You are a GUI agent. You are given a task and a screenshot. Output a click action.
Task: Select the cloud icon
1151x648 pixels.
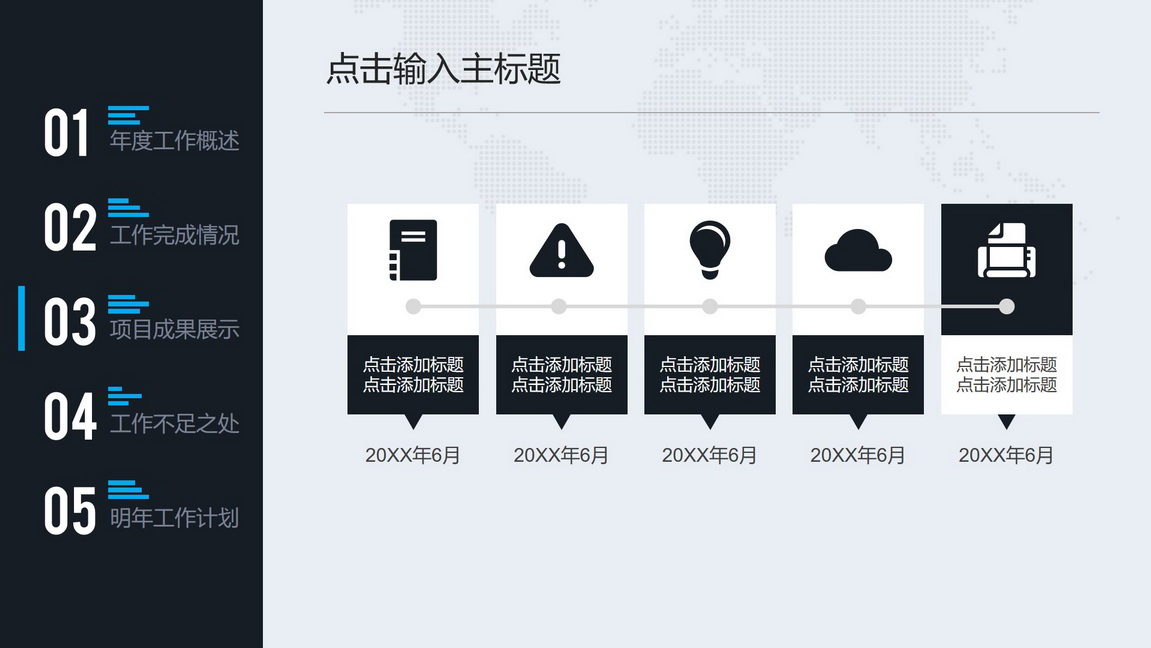tap(858, 250)
